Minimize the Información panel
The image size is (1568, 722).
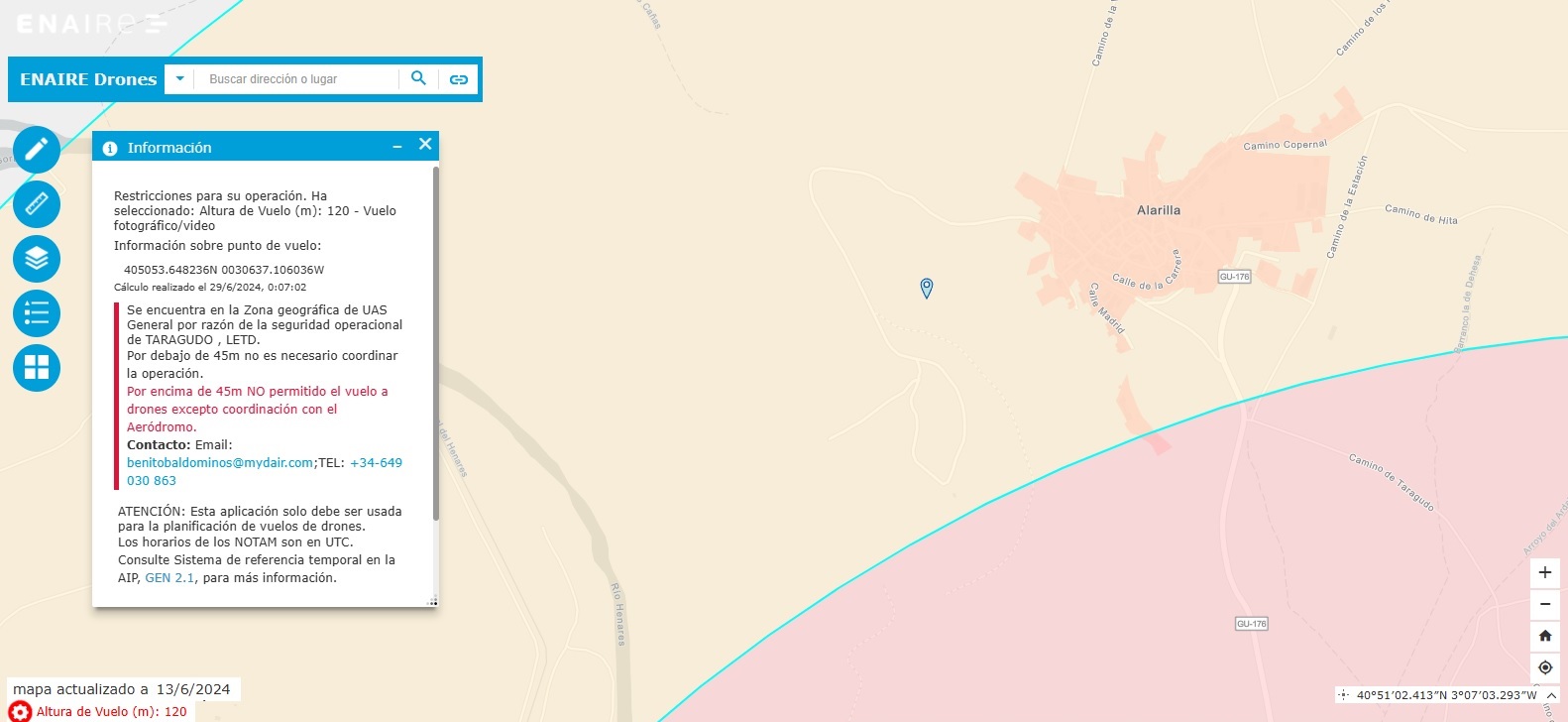397,147
